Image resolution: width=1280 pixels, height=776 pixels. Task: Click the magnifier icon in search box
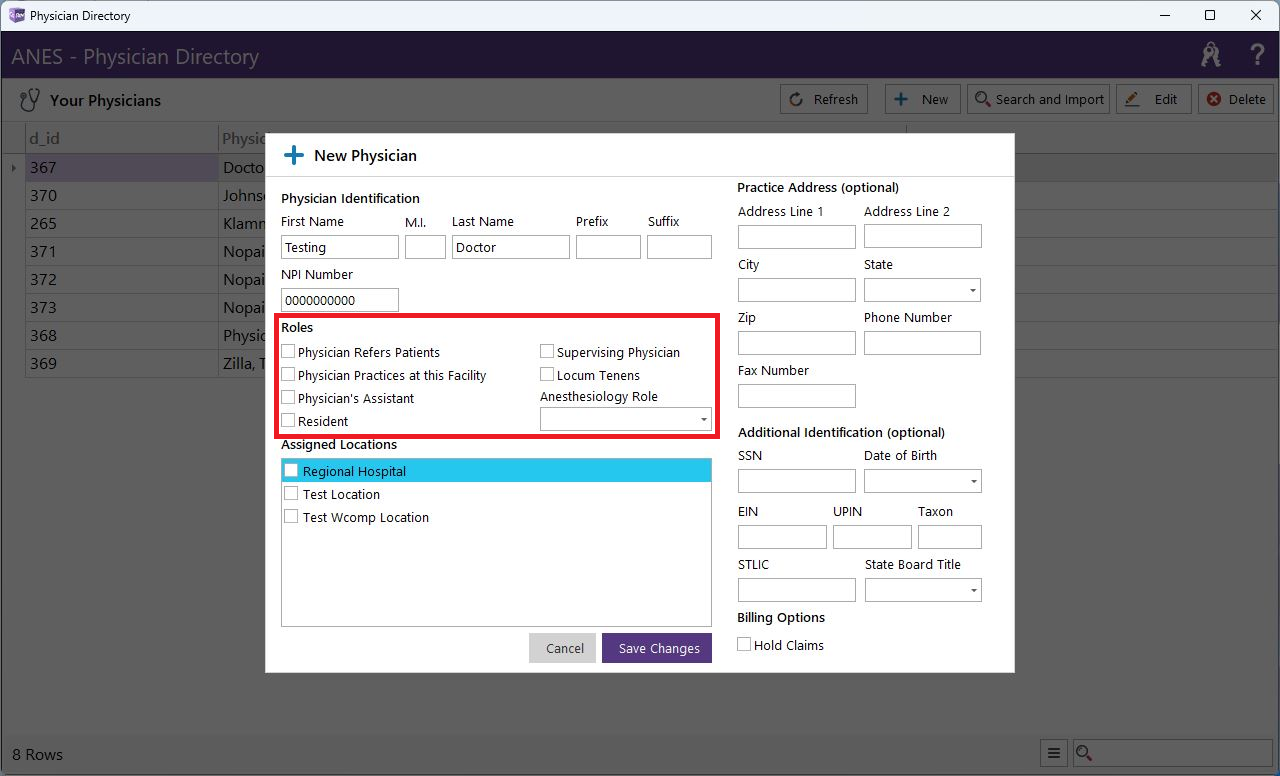1085,753
